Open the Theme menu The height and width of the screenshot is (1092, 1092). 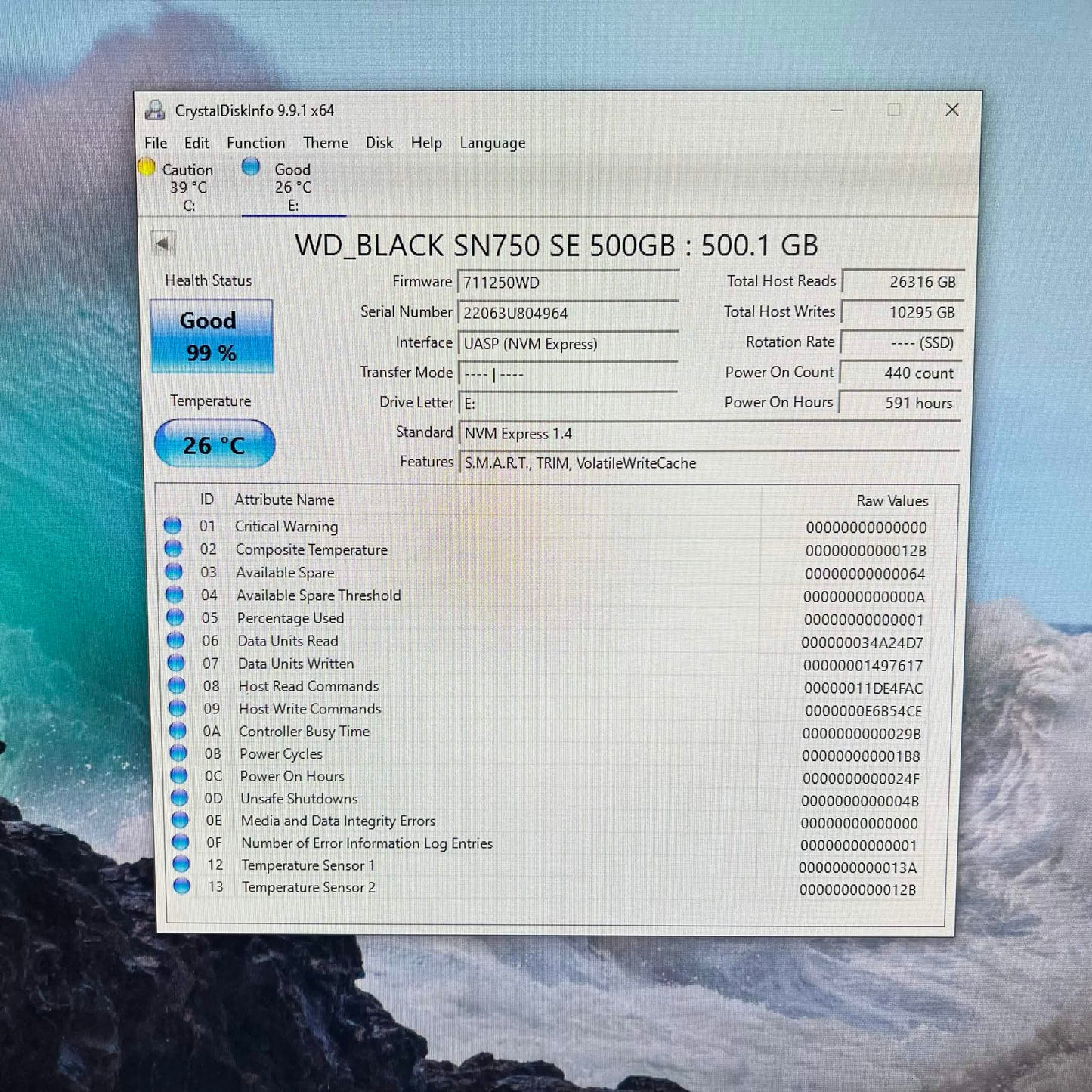pyautogui.click(x=326, y=143)
